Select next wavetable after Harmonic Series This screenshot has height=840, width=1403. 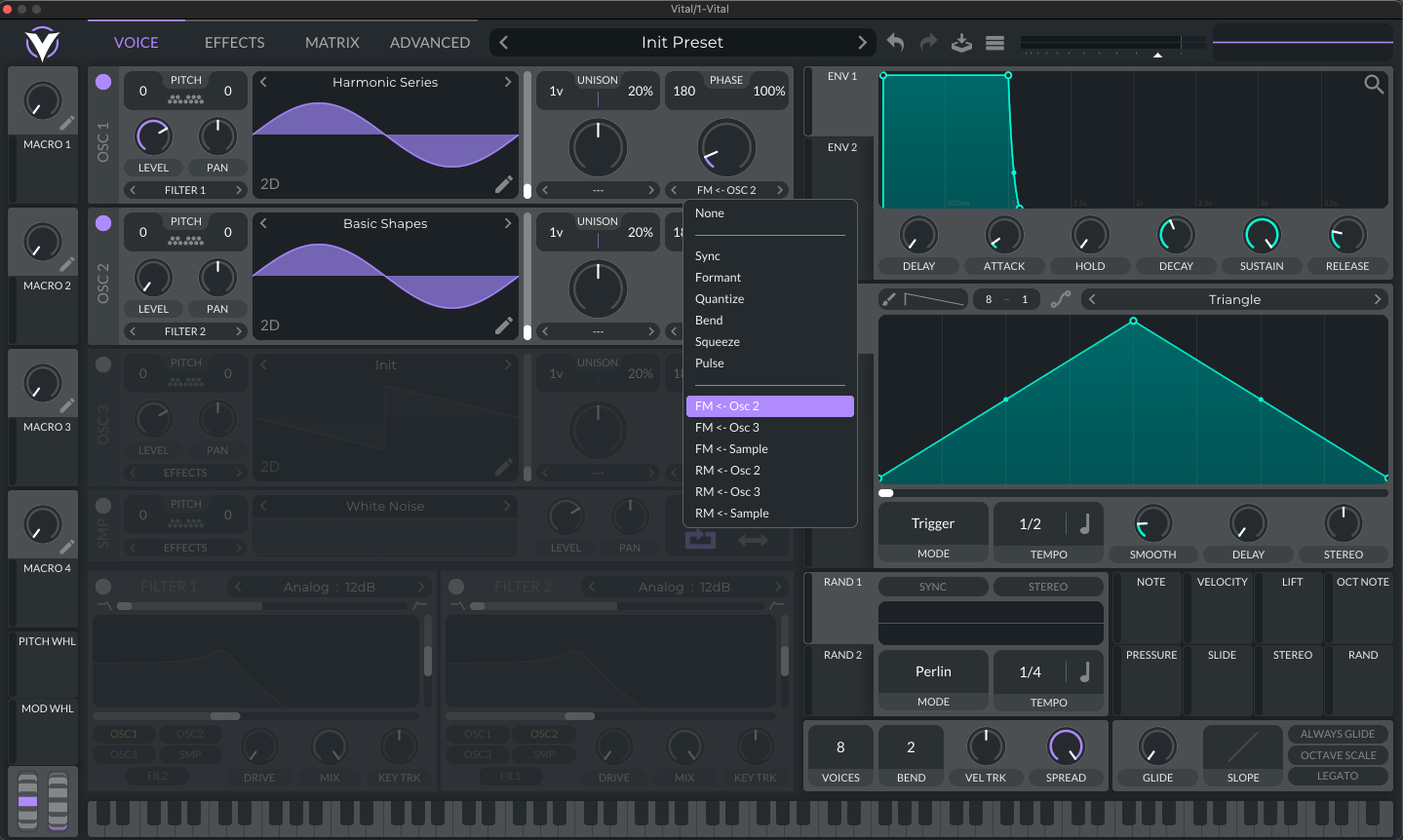(507, 82)
